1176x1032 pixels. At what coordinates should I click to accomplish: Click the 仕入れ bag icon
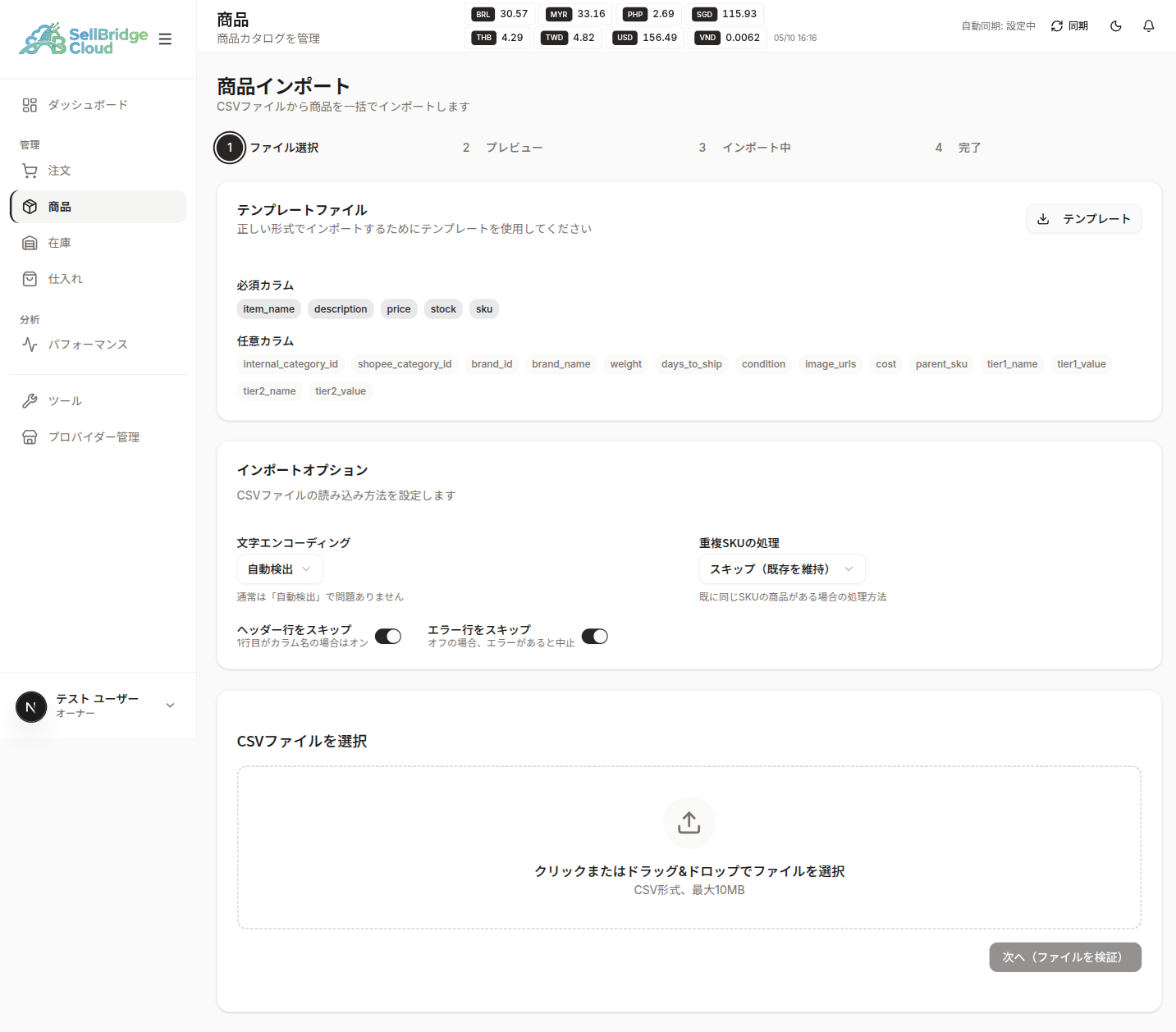tap(30, 279)
